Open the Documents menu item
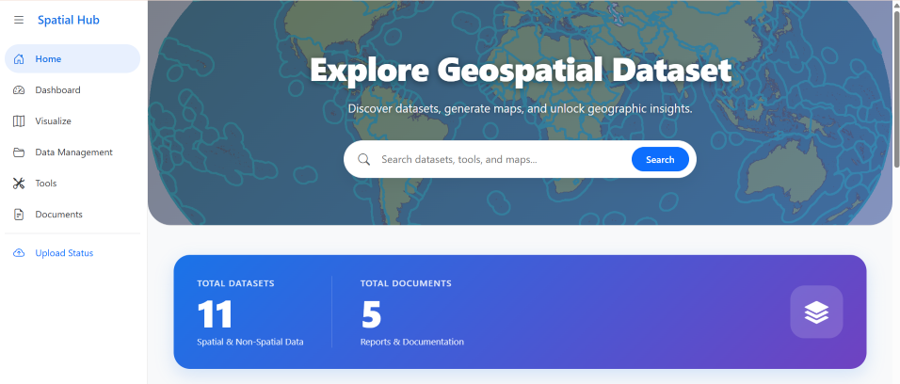 point(72,214)
